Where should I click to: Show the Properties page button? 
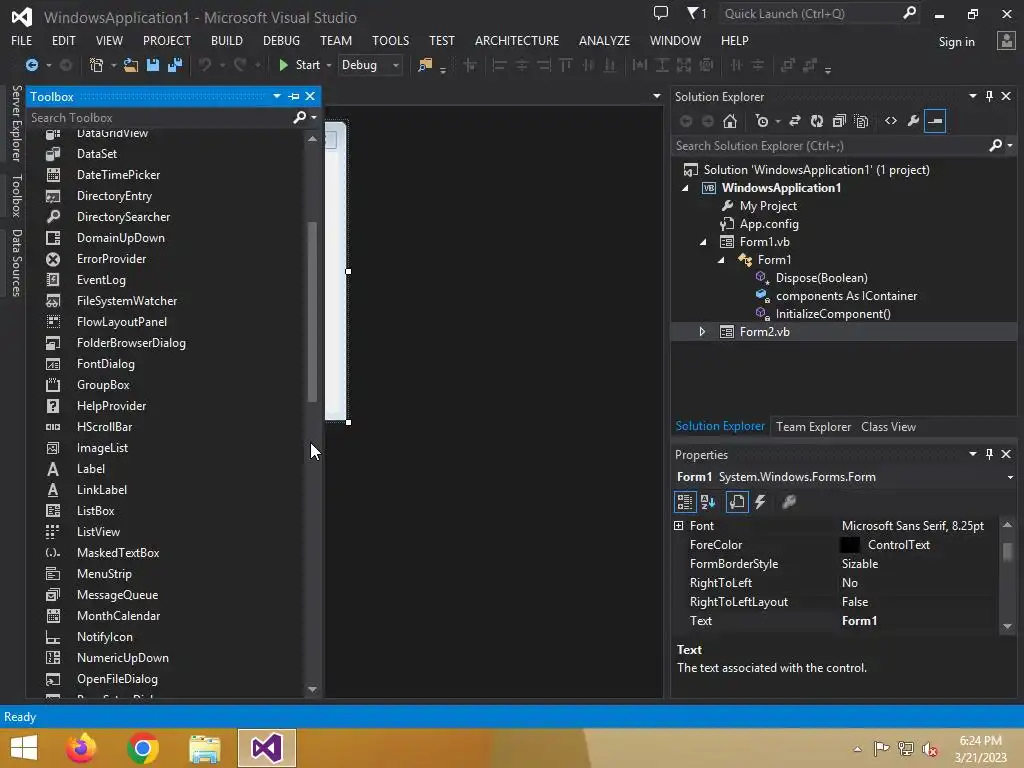pos(737,502)
